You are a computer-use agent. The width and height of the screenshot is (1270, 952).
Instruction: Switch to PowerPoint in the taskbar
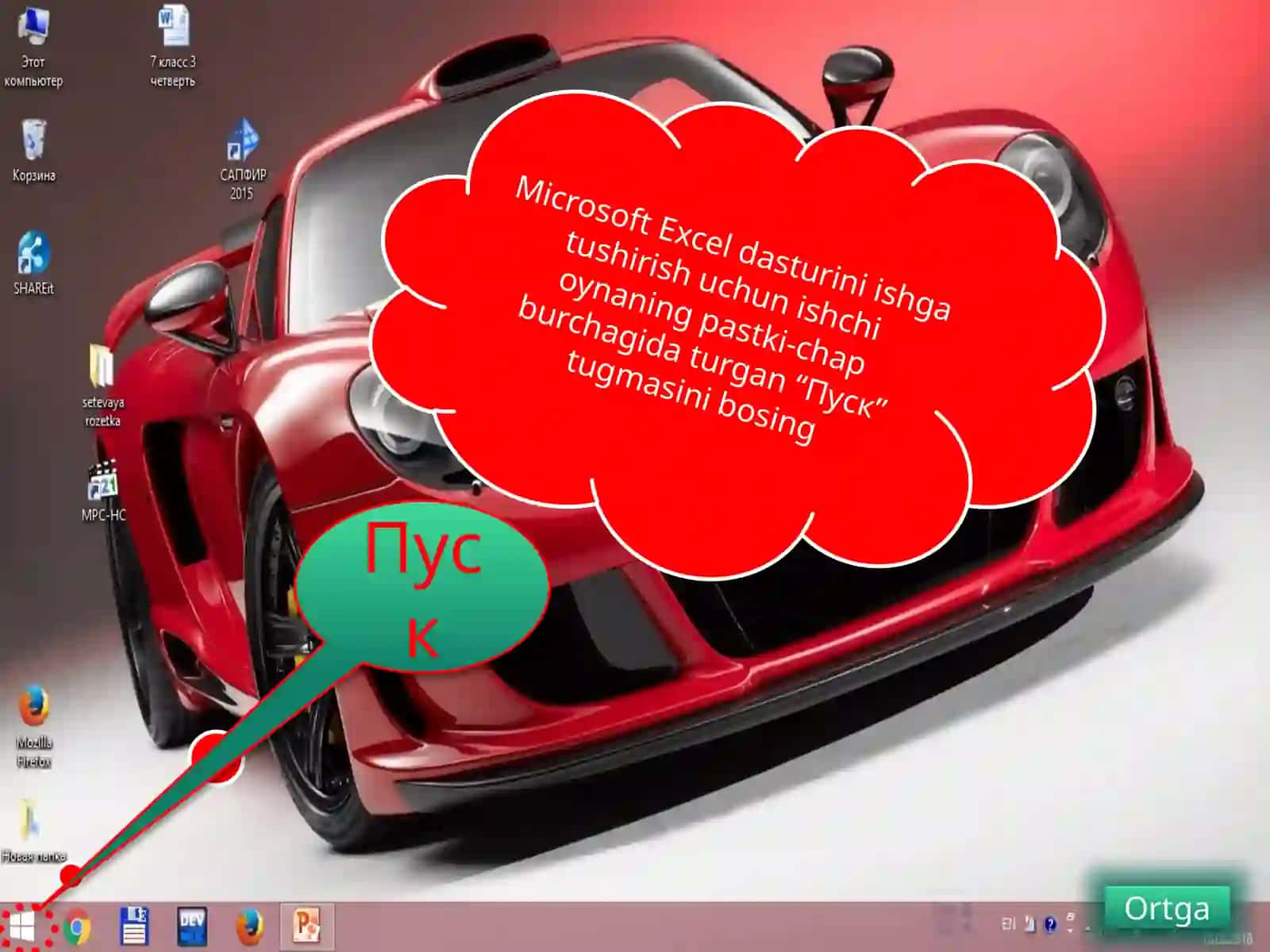coord(306,926)
